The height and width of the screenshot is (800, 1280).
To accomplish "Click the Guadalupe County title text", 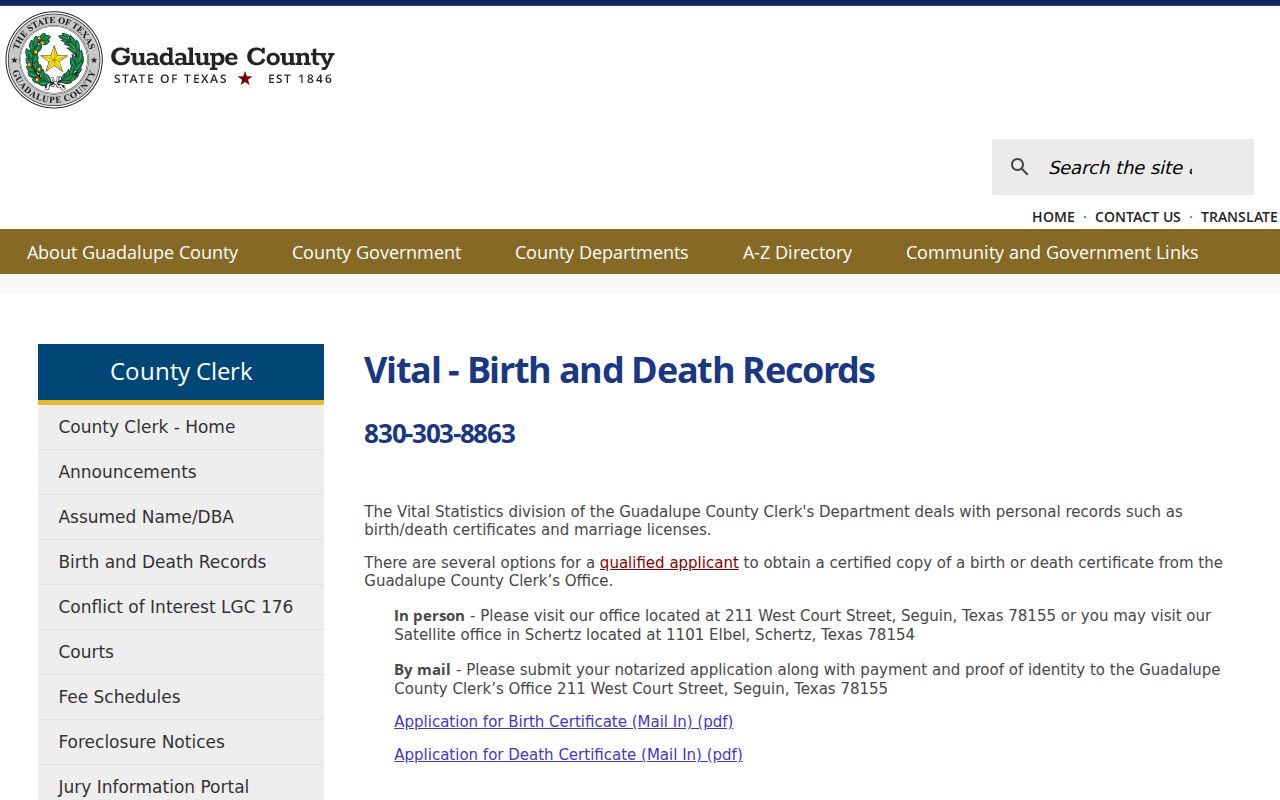I will [222, 57].
